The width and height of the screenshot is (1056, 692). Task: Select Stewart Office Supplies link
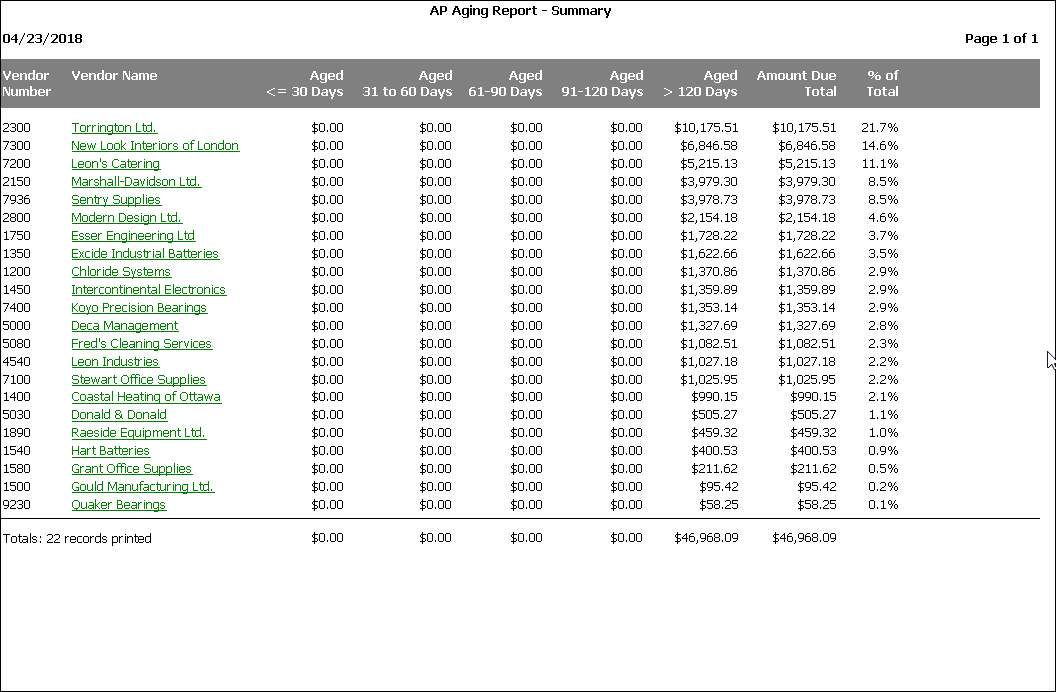tap(138, 380)
